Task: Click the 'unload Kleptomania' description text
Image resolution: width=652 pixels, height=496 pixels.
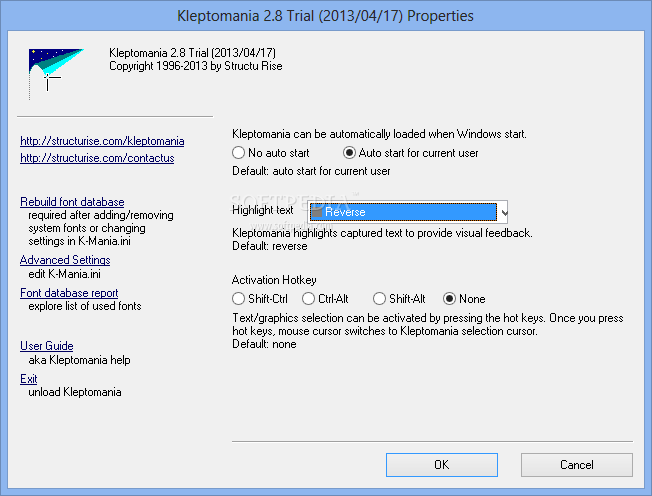Action: (x=75, y=392)
